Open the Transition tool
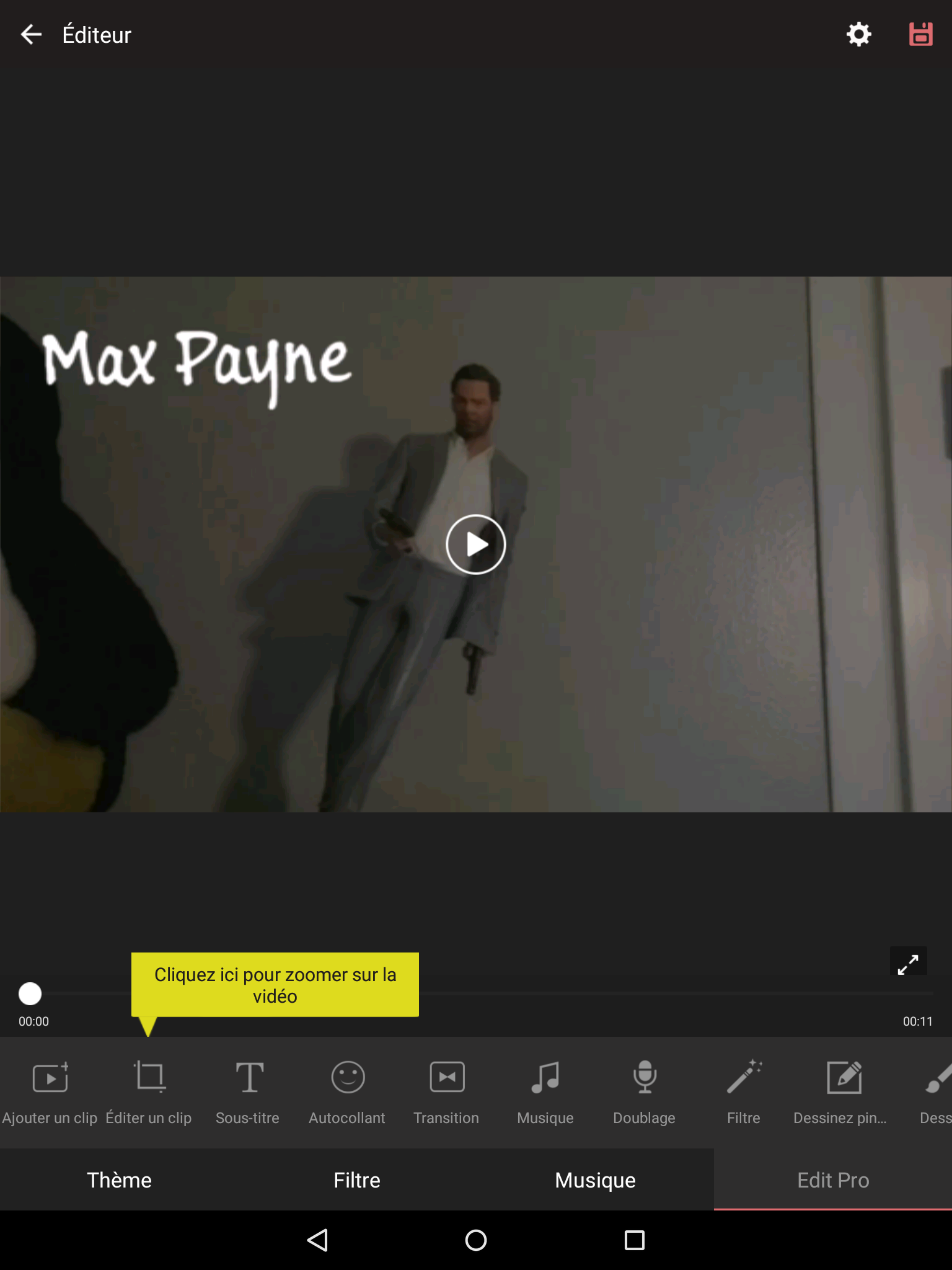This screenshot has width=952, height=1270. (446, 1093)
